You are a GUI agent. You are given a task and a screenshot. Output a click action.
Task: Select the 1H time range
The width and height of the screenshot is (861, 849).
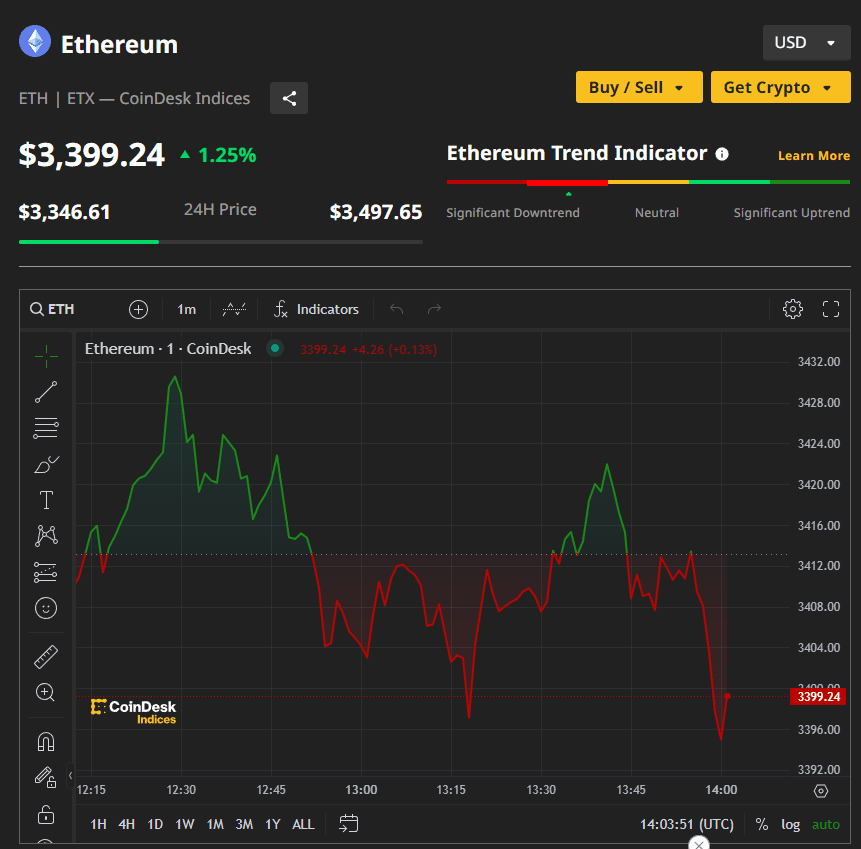pyautogui.click(x=98, y=824)
